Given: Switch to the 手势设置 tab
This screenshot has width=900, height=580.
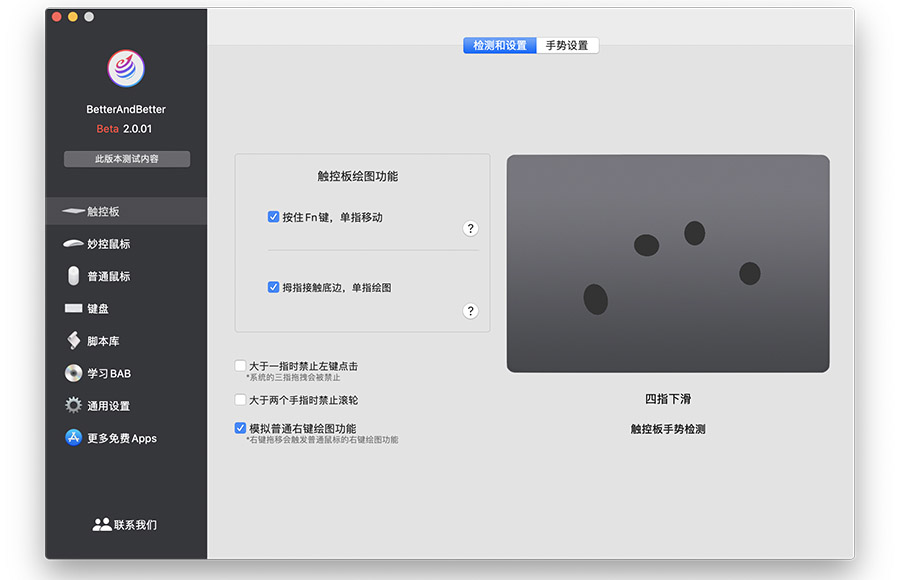Looking at the screenshot, I should (567, 45).
